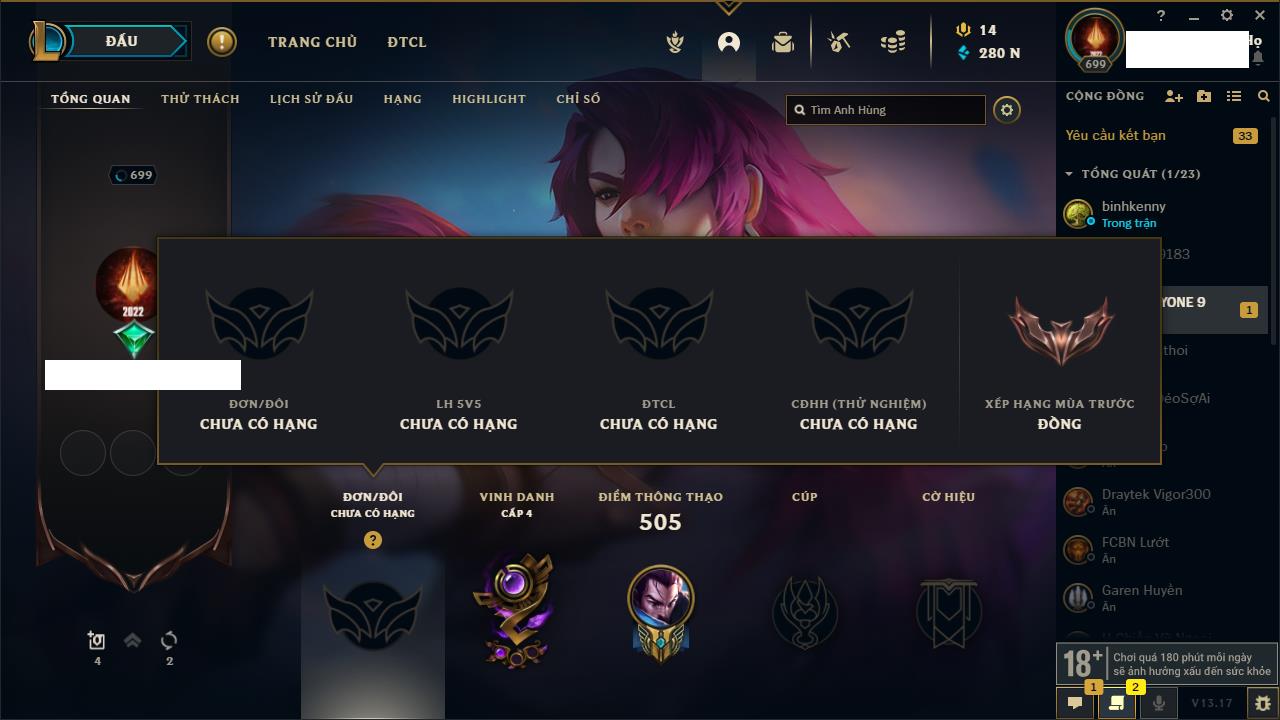Click the friends list scrollbar
This screenshot has height=720, width=1280.
point(1273,260)
